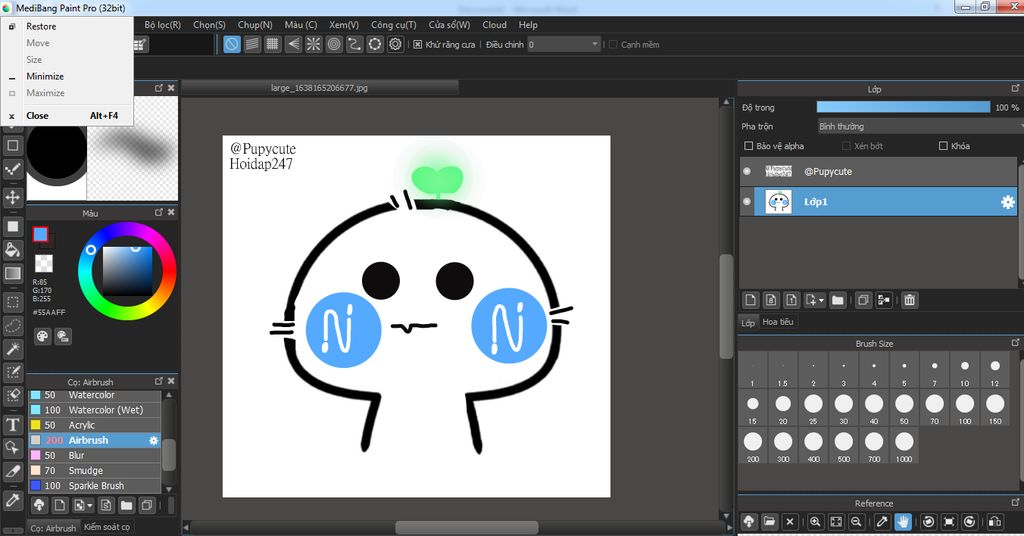1024x536 pixels.
Task: Undock the Reference panel
Action: click(1016, 503)
